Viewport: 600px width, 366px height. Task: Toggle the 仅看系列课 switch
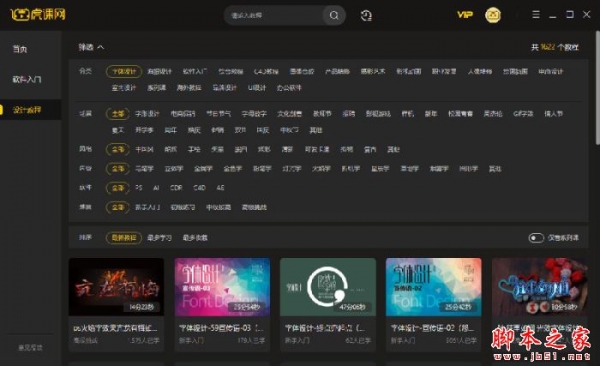tap(536, 238)
